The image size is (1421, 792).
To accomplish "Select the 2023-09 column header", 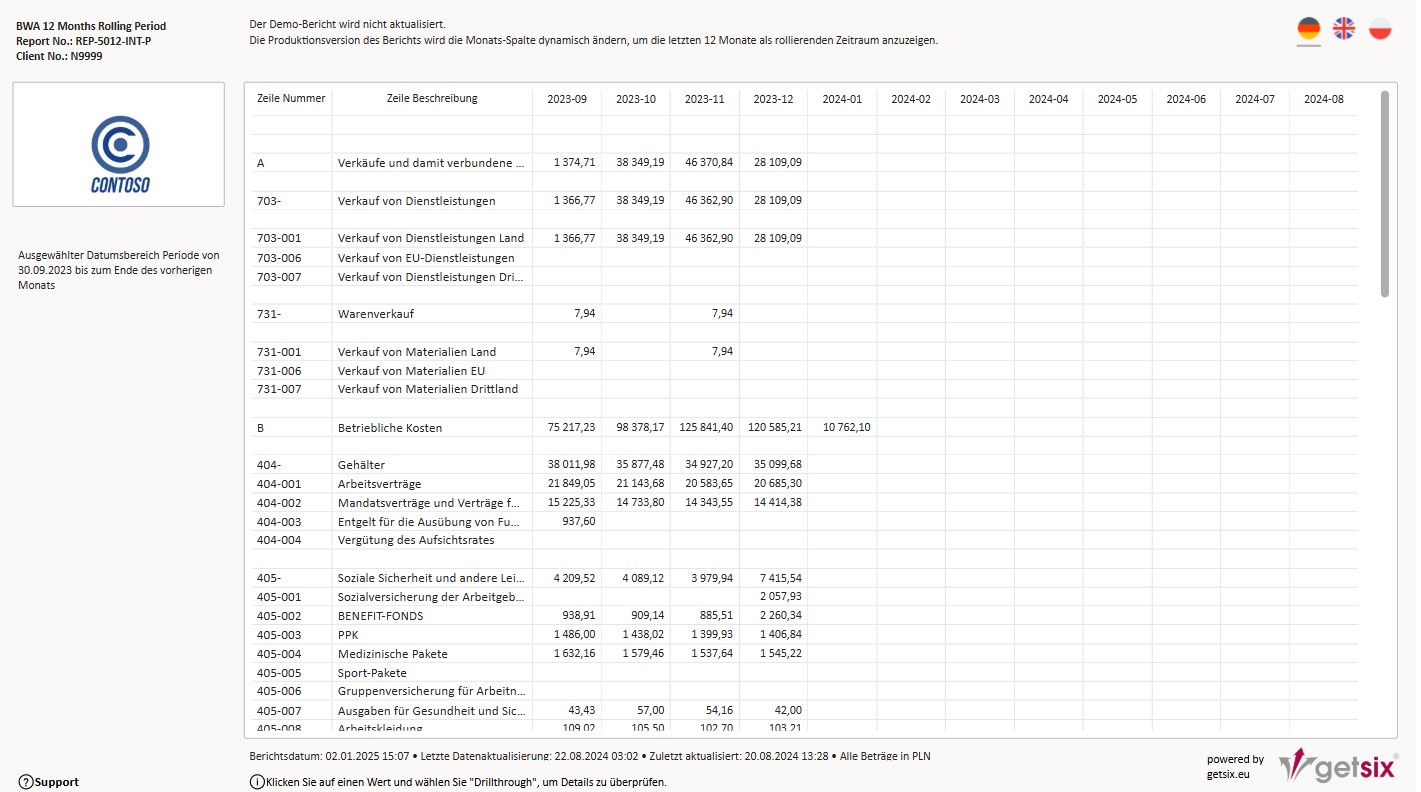I will (567, 99).
